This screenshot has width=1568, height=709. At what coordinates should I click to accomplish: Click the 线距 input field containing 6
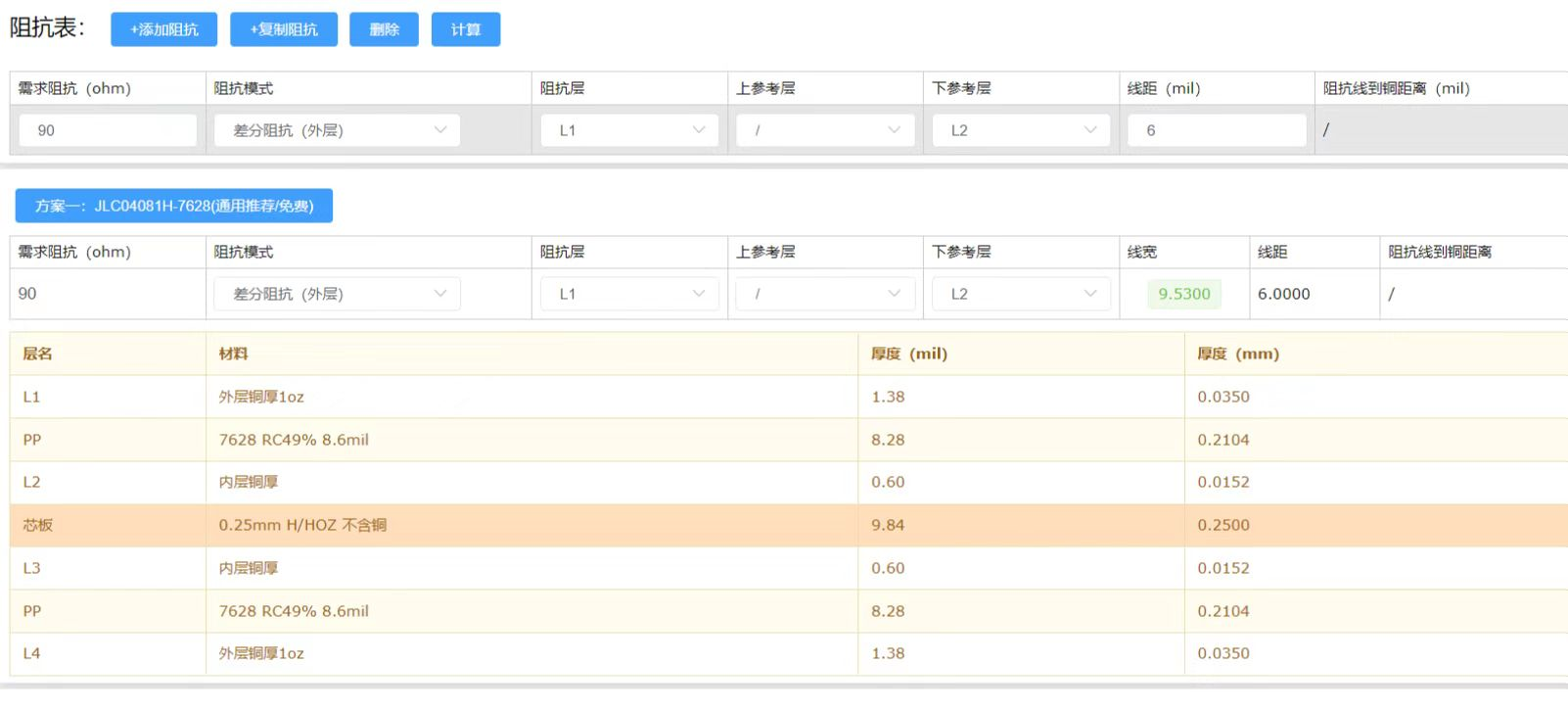click(1216, 130)
